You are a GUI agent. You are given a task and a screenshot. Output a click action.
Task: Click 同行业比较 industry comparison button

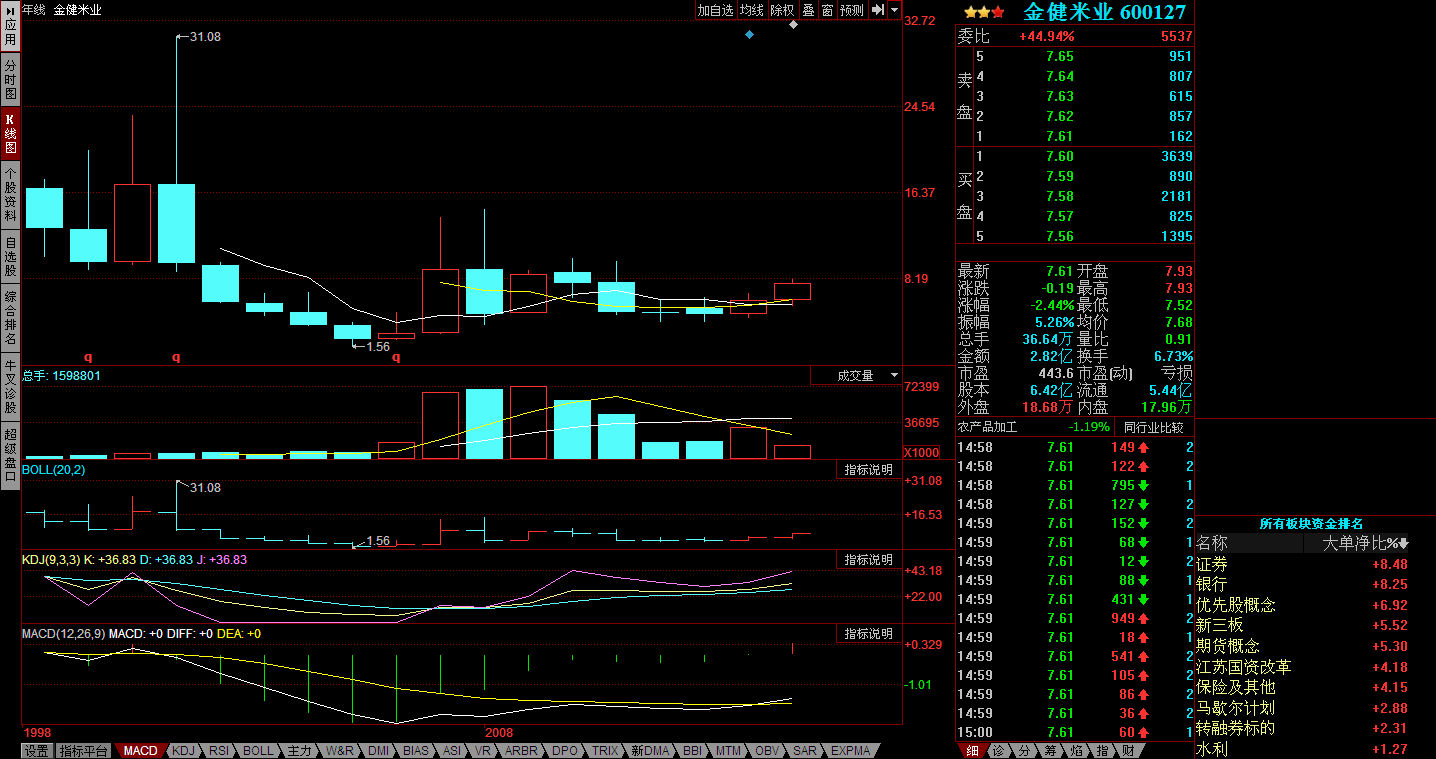[x=1157, y=427]
